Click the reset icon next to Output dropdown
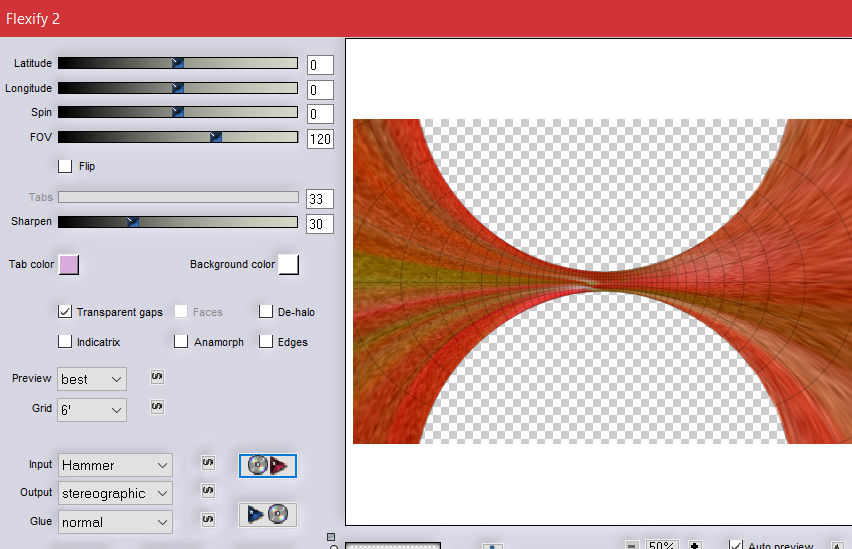The height and width of the screenshot is (549, 852). pyautogui.click(x=208, y=490)
